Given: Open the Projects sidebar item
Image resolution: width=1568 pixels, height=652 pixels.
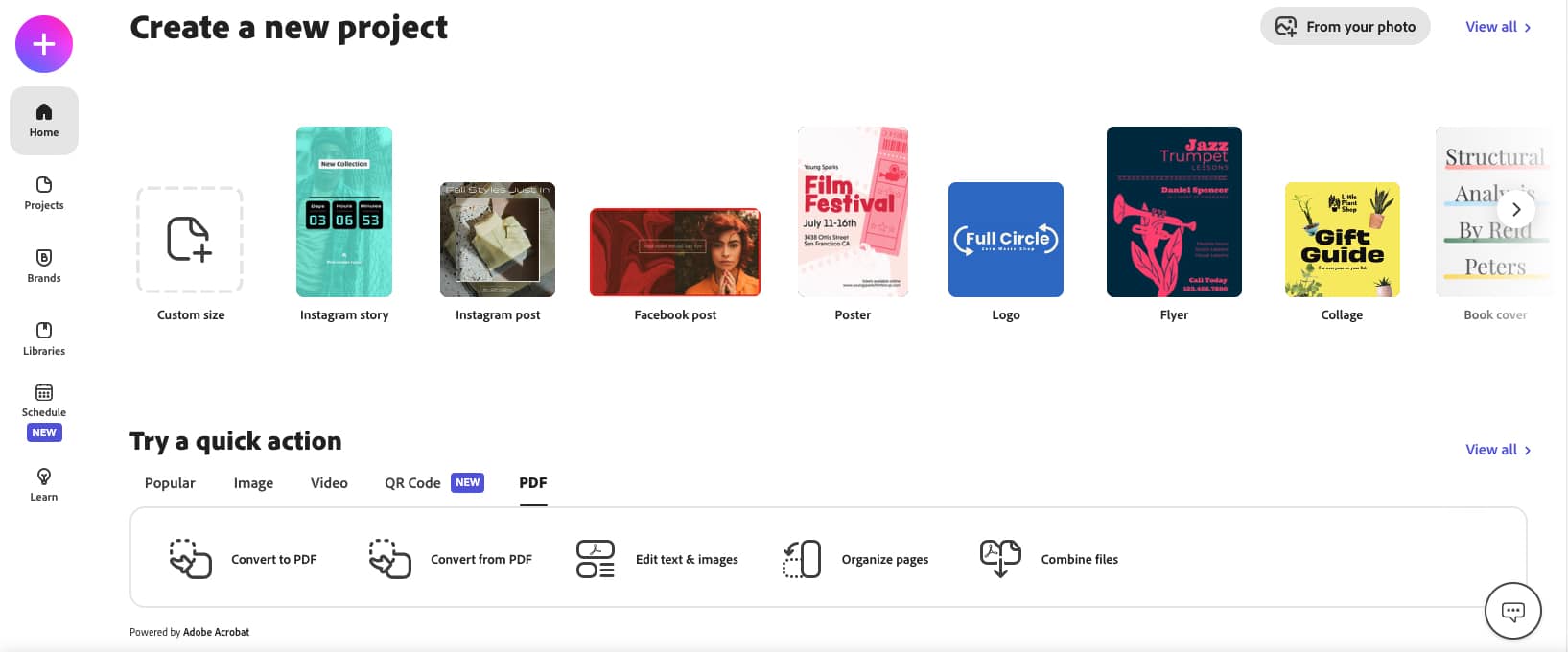Looking at the screenshot, I should click(44, 193).
